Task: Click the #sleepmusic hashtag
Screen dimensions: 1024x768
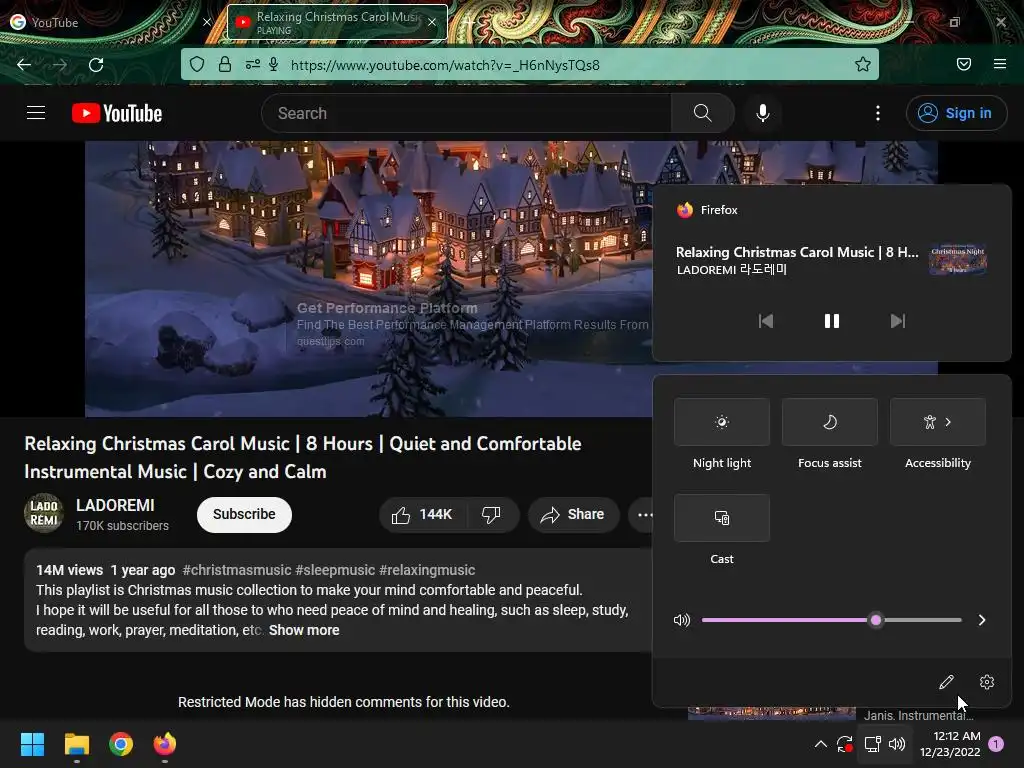Action: pyautogui.click(x=335, y=570)
